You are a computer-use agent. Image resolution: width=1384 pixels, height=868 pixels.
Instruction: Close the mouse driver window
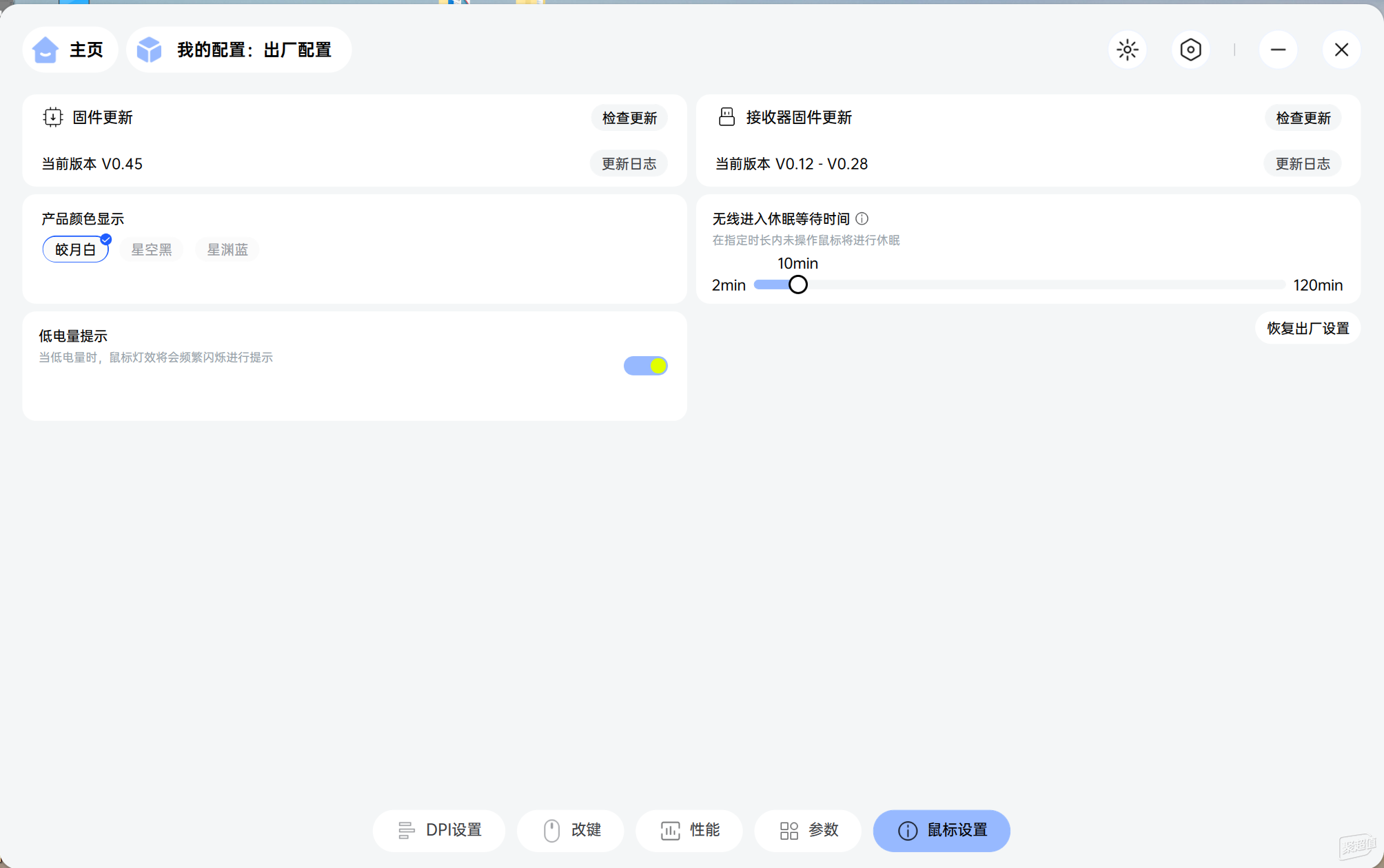(x=1341, y=50)
